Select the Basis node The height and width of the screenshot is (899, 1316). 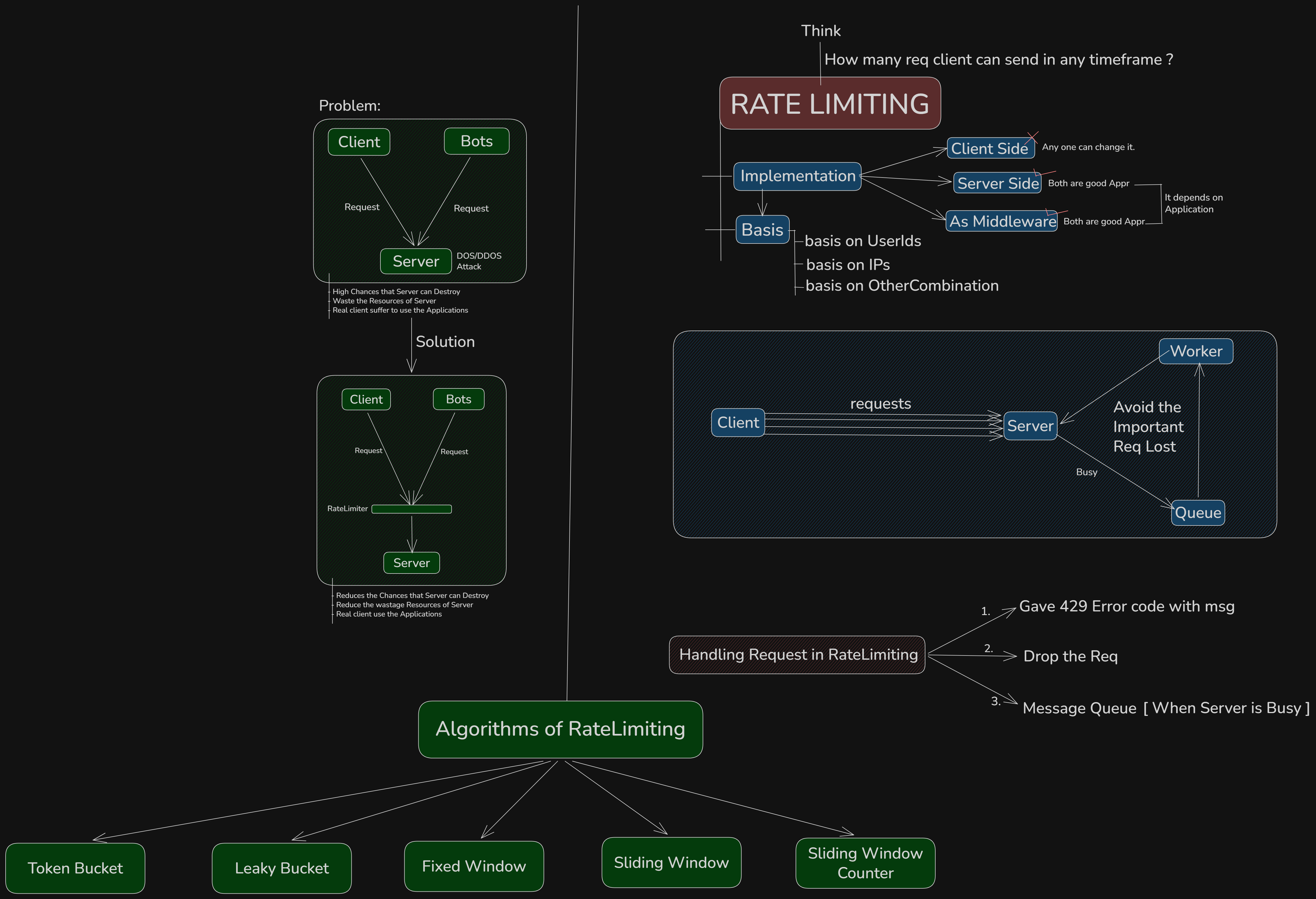[762, 229]
